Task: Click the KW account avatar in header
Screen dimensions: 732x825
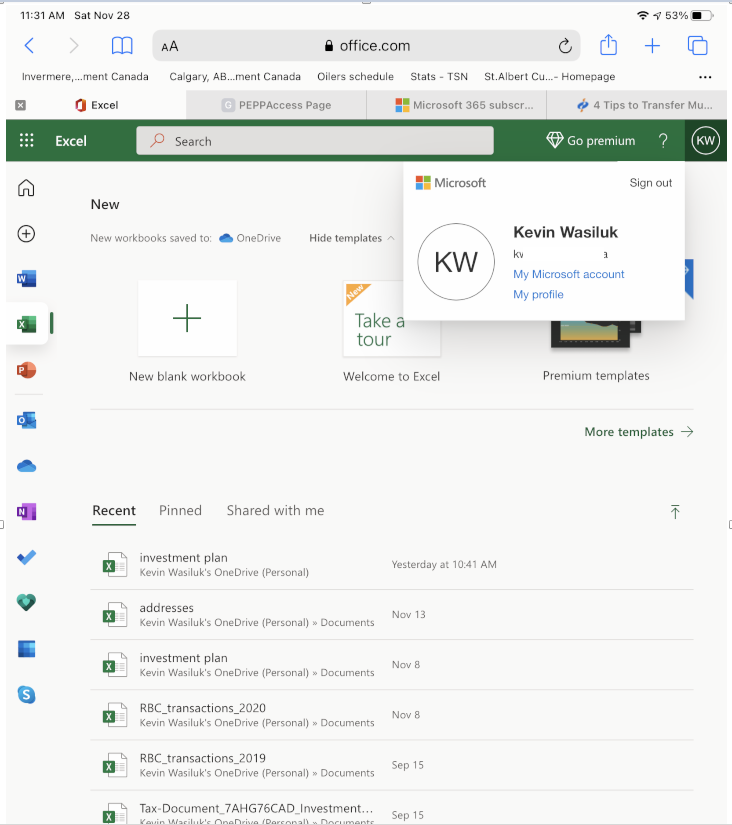Action: tap(705, 140)
